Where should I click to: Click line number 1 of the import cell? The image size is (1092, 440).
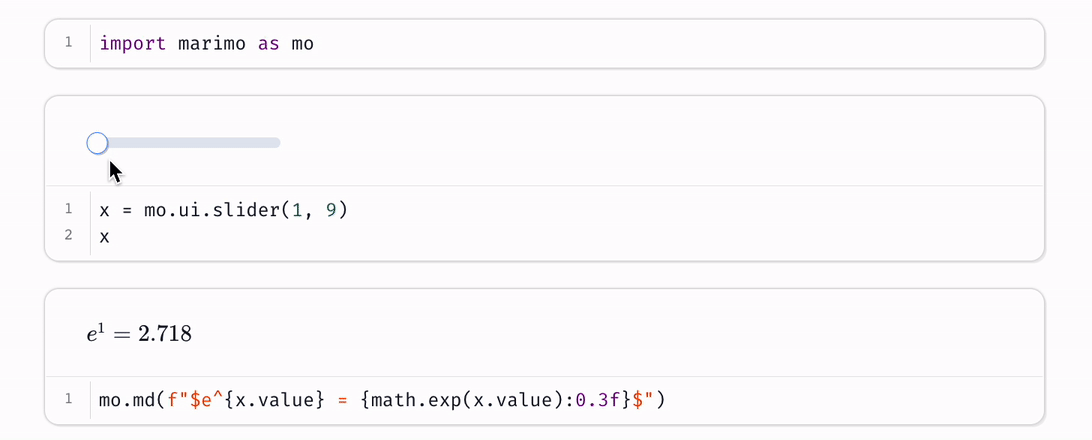click(68, 43)
